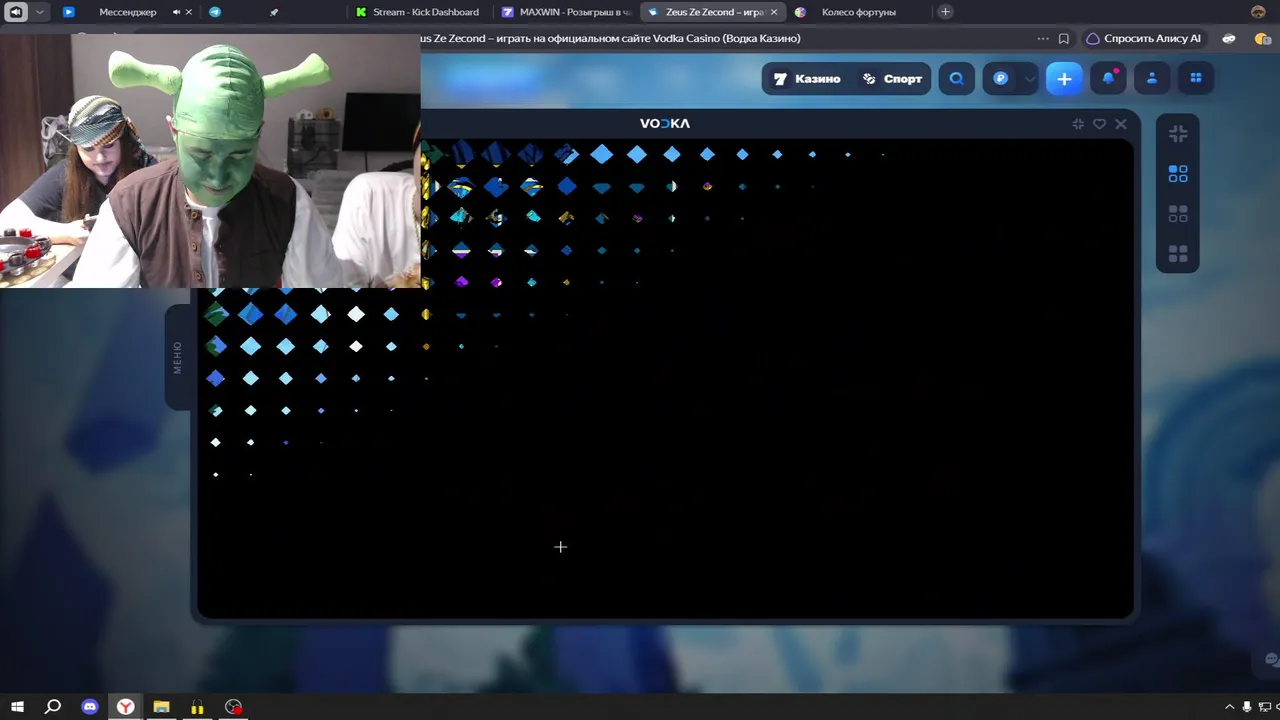Click the exit fullscreen icon in the right sidebar
This screenshot has width=1280, height=720.
point(1178,134)
